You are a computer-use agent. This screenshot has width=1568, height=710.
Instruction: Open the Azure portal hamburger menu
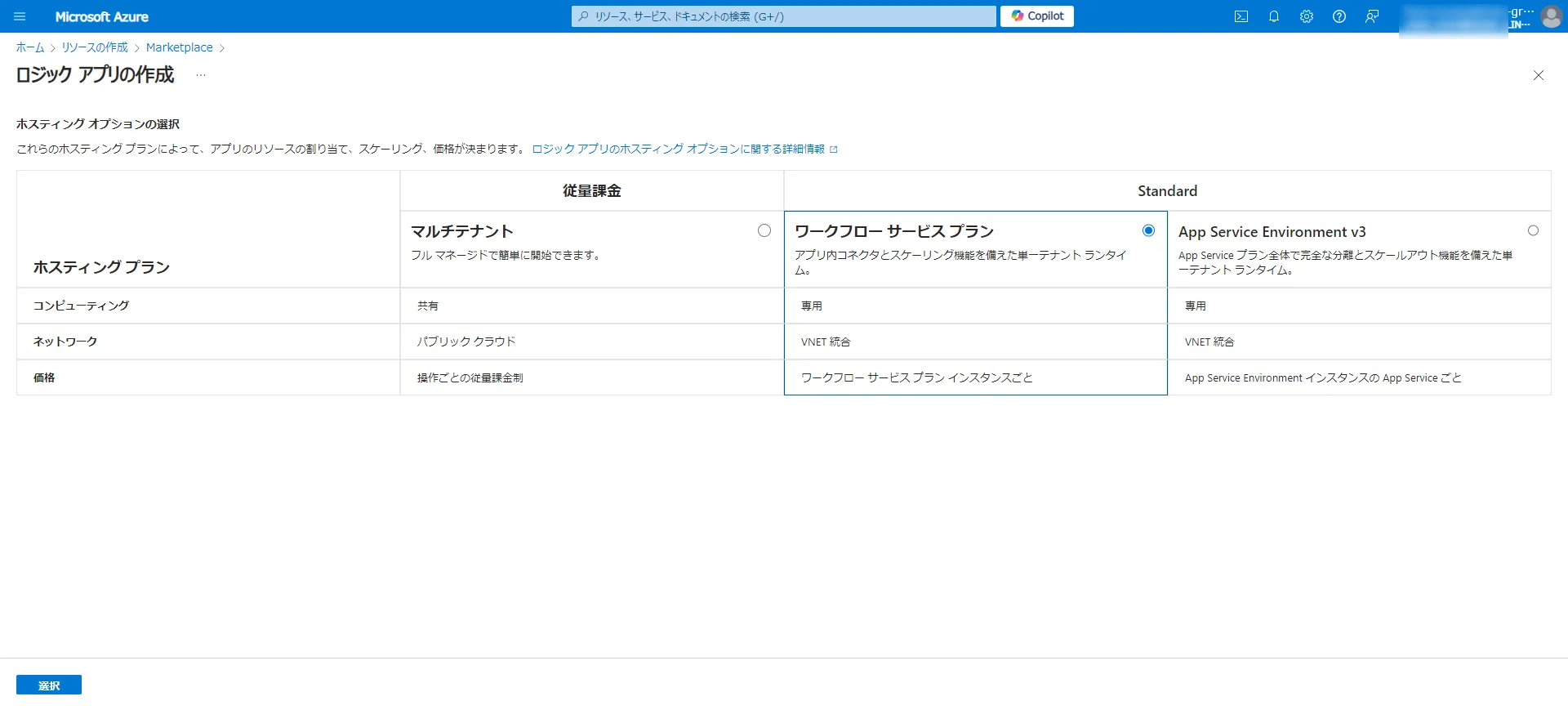(x=20, y=16)
